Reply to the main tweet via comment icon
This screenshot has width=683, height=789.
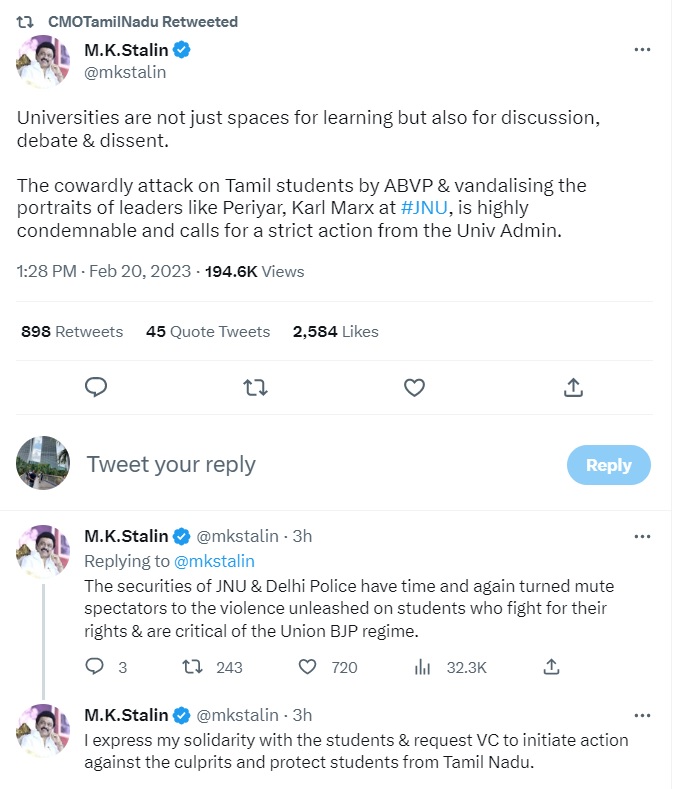[96, 387]
